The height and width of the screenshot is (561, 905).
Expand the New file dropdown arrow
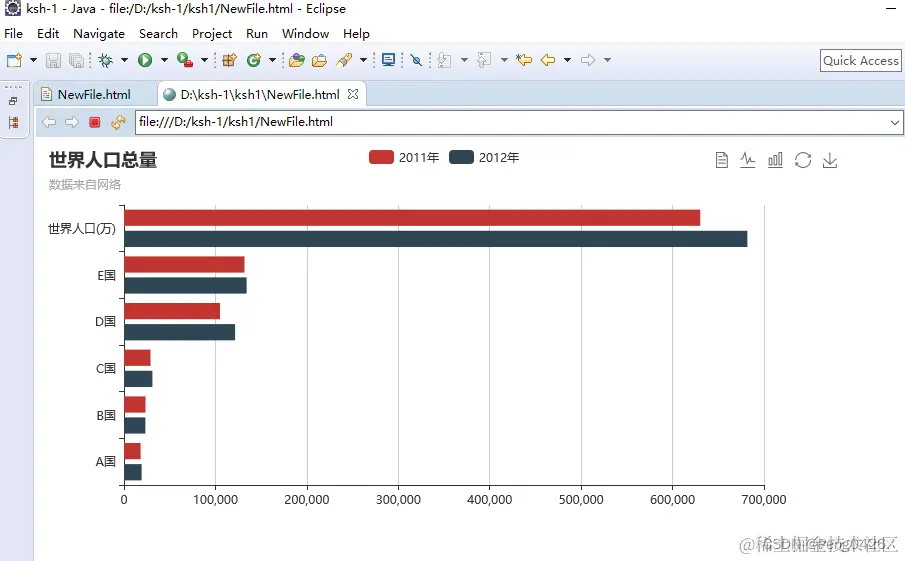point(33,60)
